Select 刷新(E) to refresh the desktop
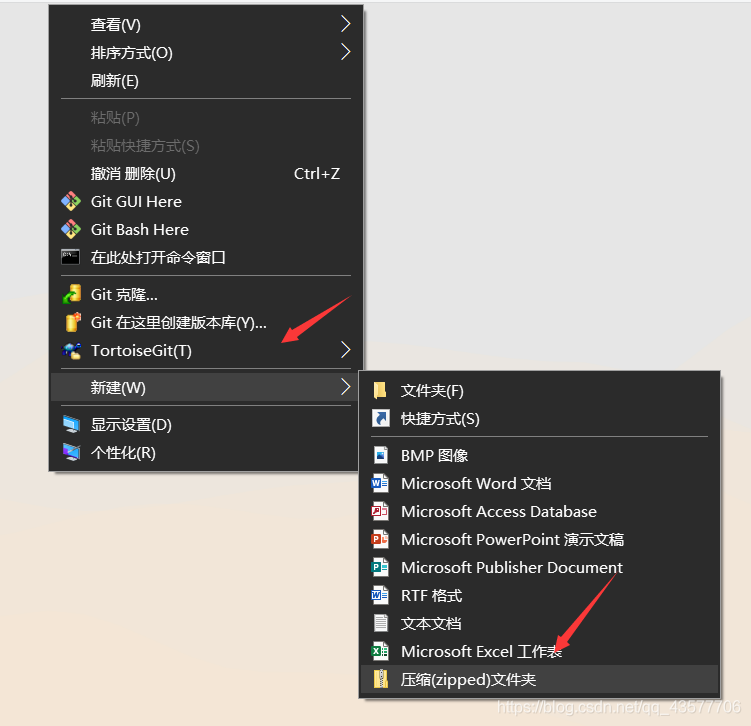 [x=115, y=80]
